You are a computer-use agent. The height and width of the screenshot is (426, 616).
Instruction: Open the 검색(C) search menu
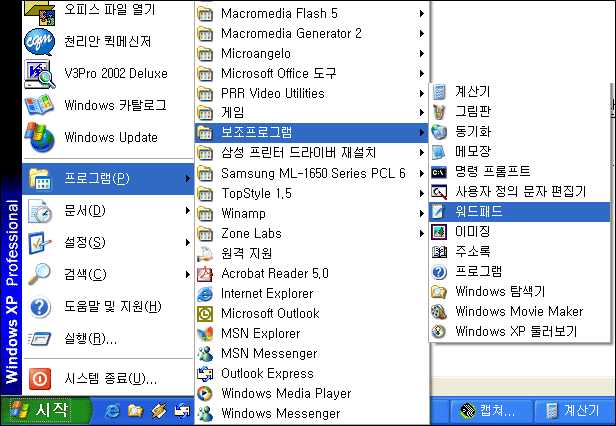click(108, 275)
